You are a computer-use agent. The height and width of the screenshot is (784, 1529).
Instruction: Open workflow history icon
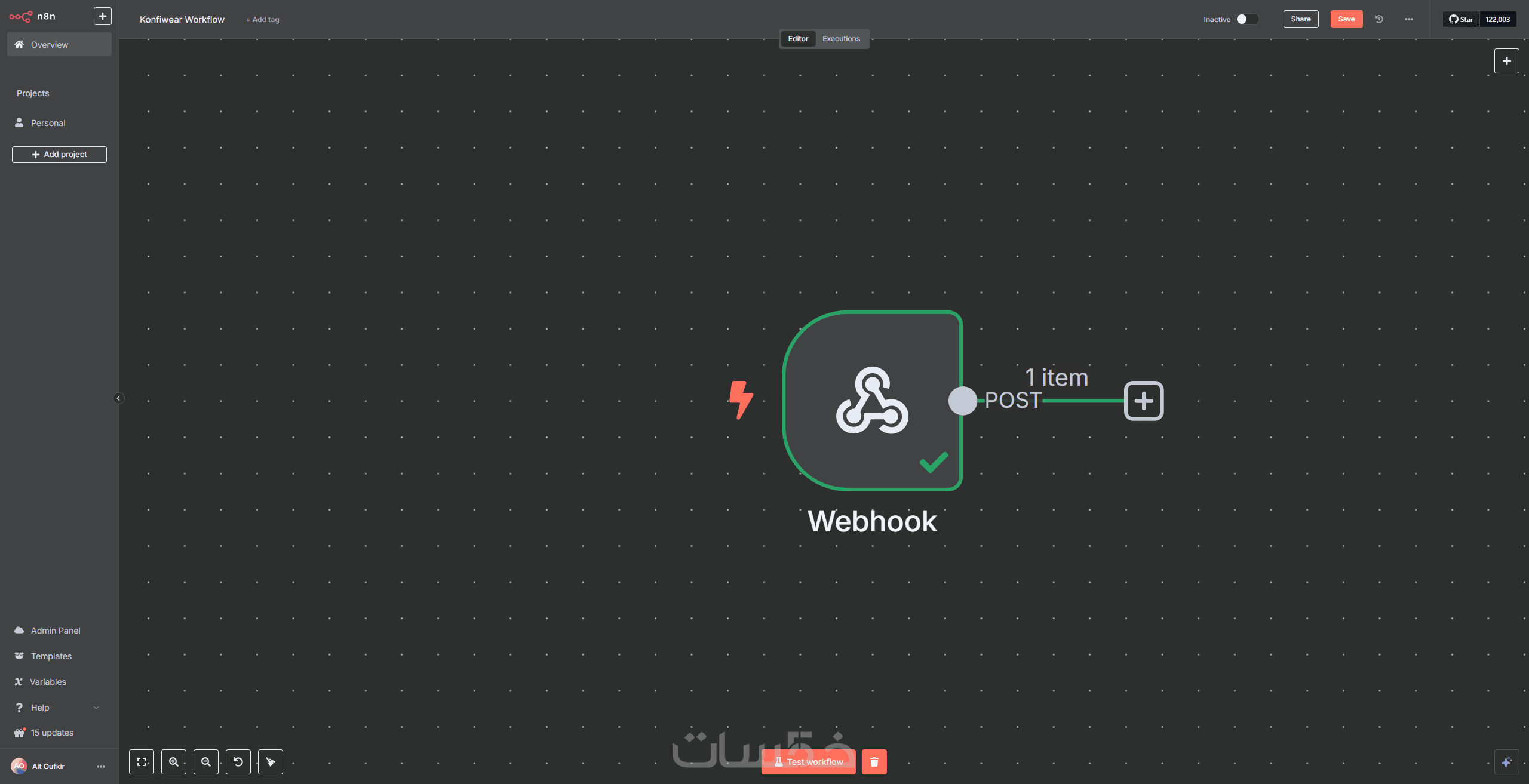(1379, 19)
